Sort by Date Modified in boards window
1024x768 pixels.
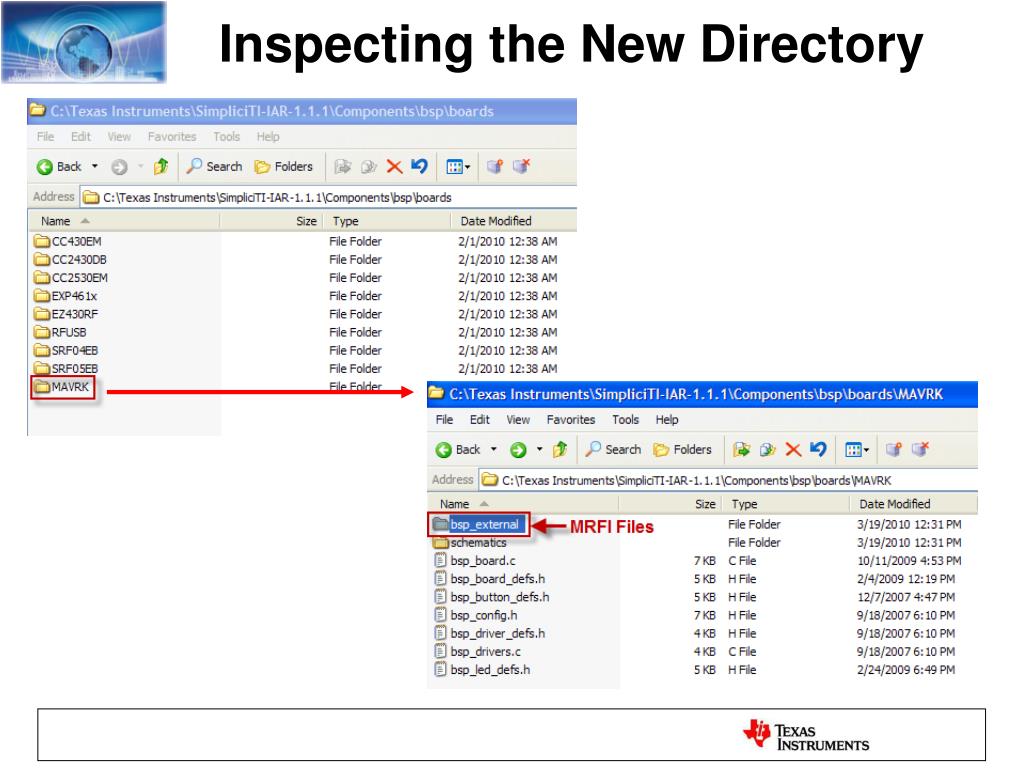[513, 221]
